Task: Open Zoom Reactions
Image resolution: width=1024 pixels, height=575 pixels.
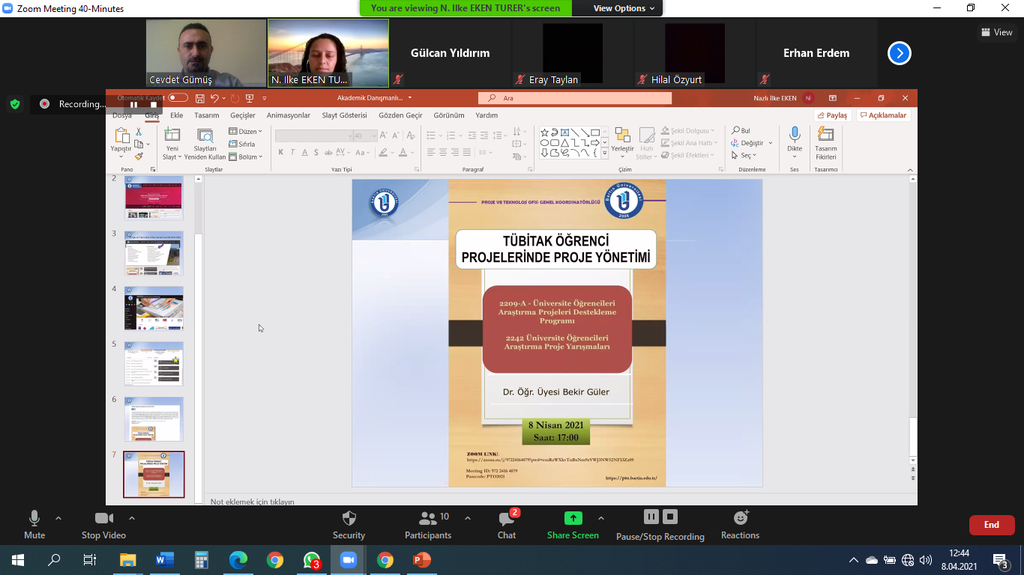Action: coord(740,525)
